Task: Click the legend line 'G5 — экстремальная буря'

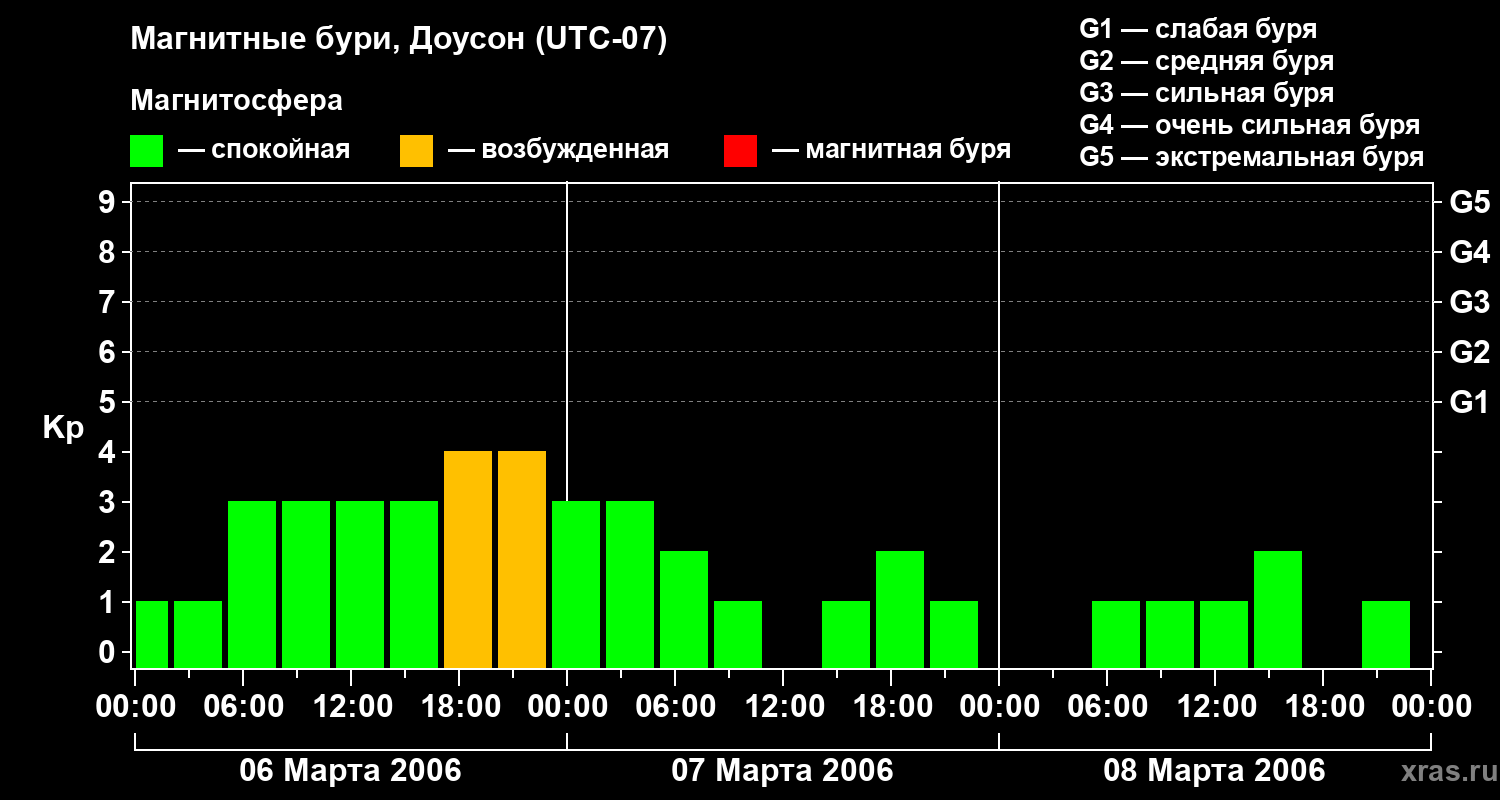Action: (1251, 157)
